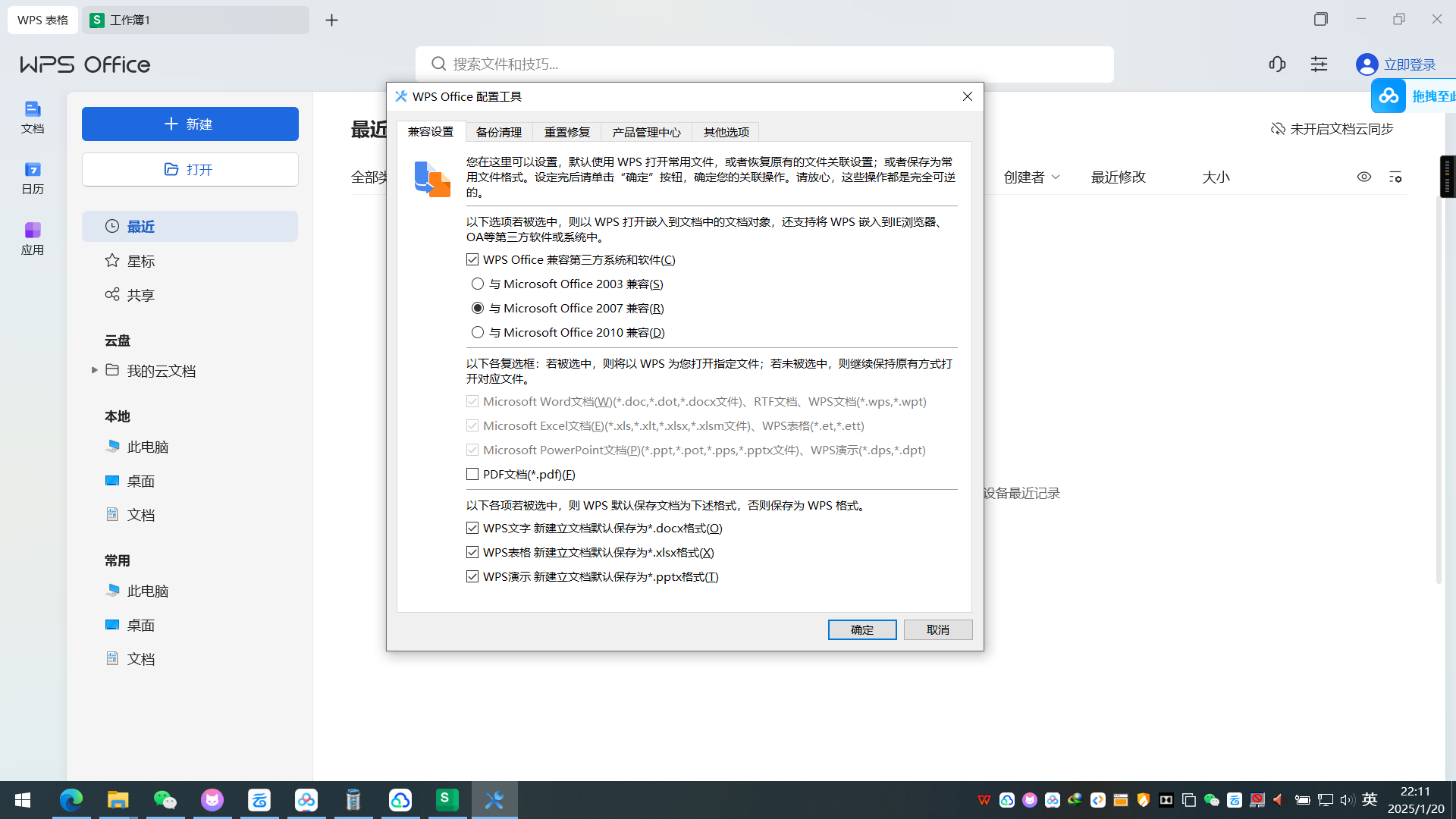Switch to the 备份清理 tab
This screenshot has height=819, width=1456.
pos(499,132)
